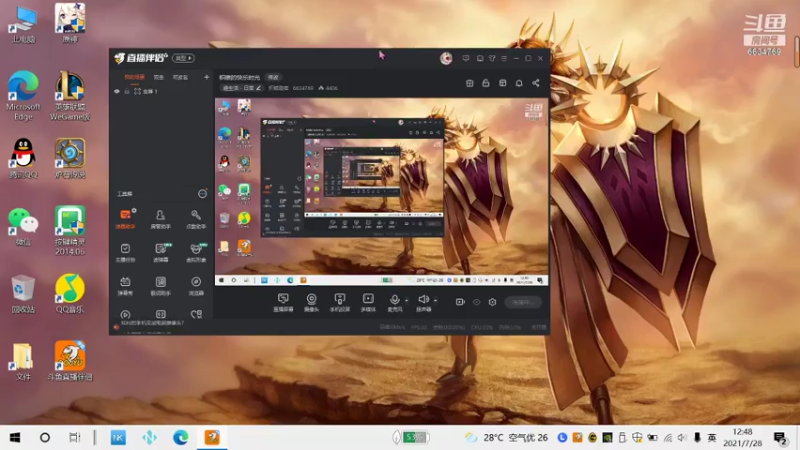Screen dimensions: 800x450
Task: Toggle visibility eye of the 全屏 1 source
Action: 117,91
